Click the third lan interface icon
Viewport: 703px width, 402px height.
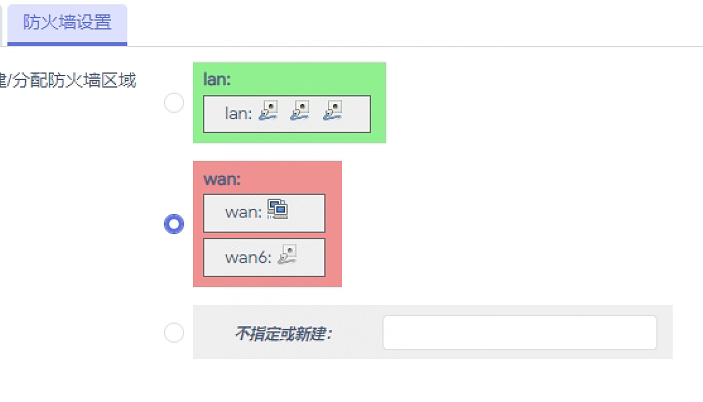point(333,113)
